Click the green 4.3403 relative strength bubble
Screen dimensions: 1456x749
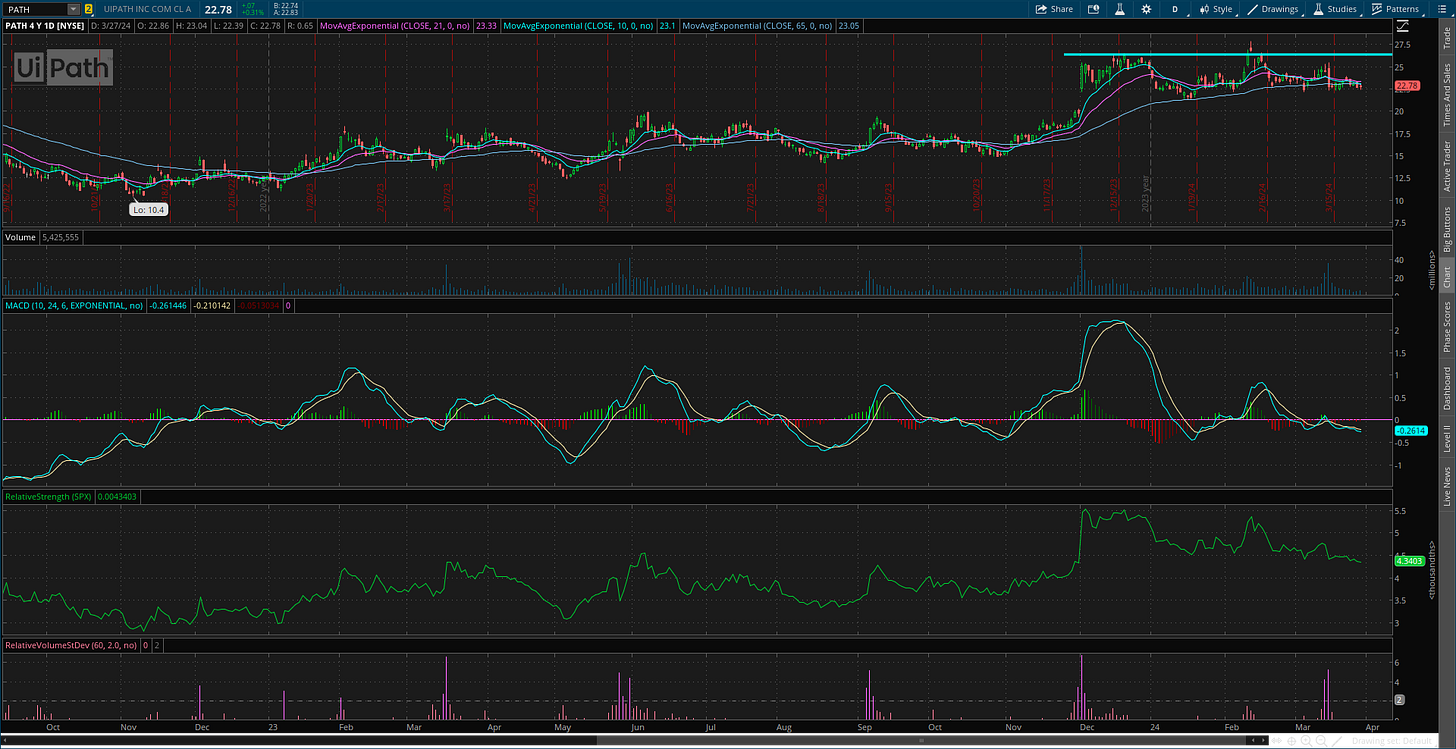pyautogui.click(x=1408, y=562)
